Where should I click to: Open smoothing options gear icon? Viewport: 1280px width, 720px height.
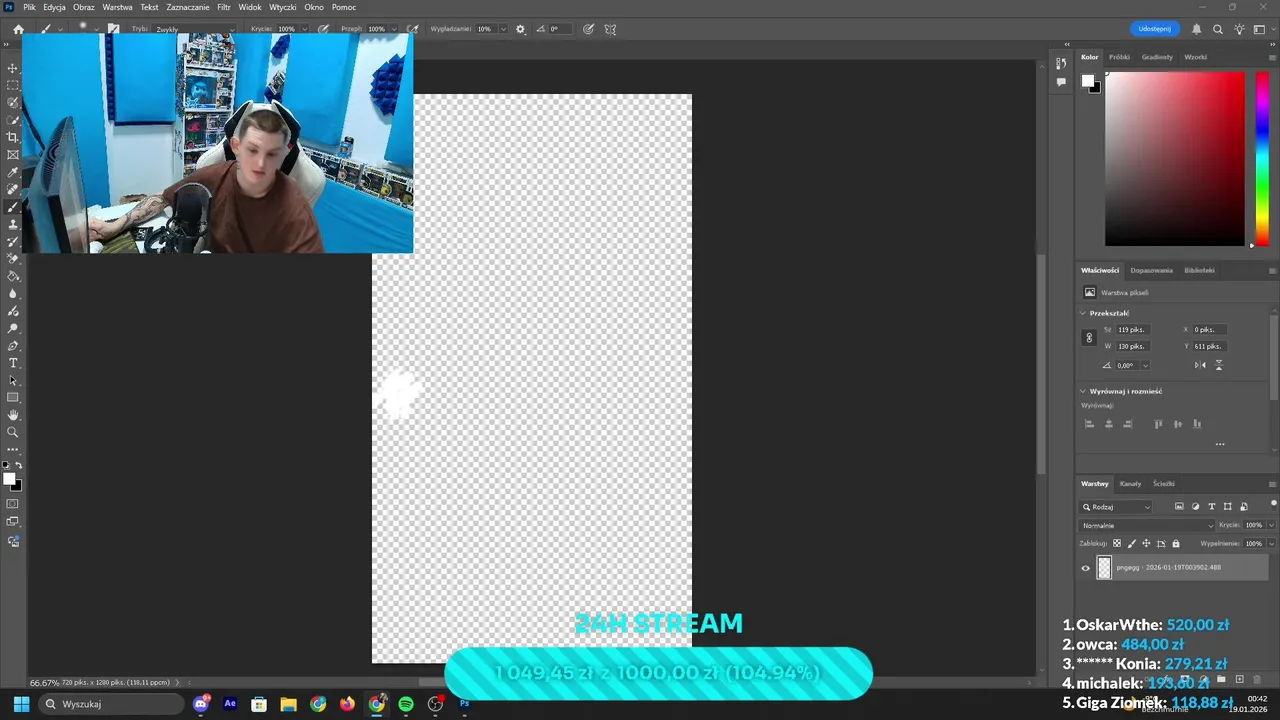[x=520, y=29]
